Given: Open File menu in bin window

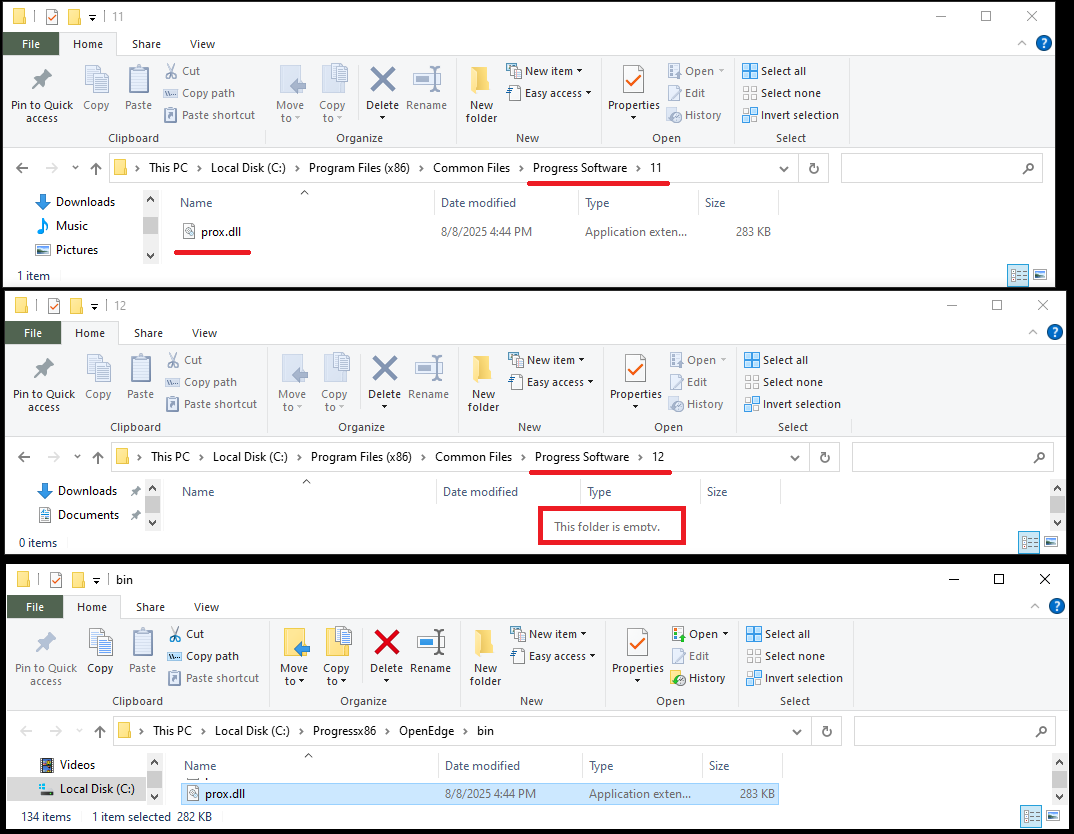Looking at the screenshot, I should point(35,607).
